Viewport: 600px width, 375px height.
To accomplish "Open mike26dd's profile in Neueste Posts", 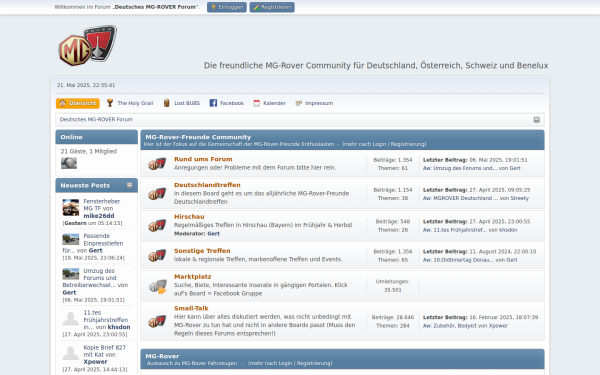I will click(99, 216).
